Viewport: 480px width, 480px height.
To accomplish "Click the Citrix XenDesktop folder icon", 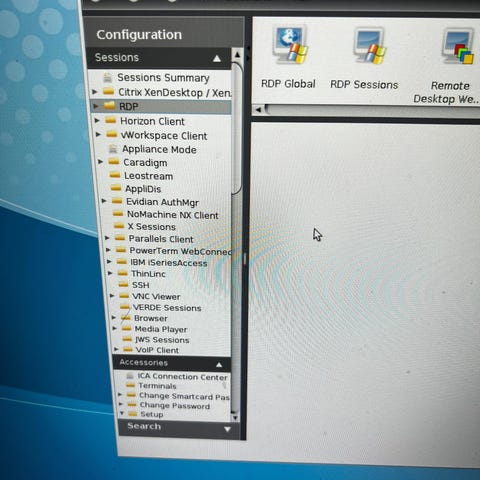I will point(109,91).
